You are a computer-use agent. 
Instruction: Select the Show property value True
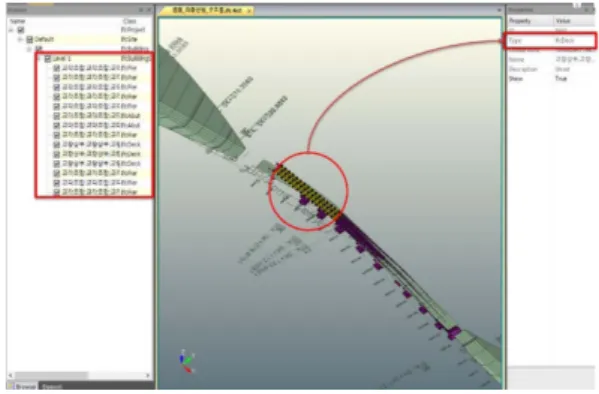click(x=560, y=79)
